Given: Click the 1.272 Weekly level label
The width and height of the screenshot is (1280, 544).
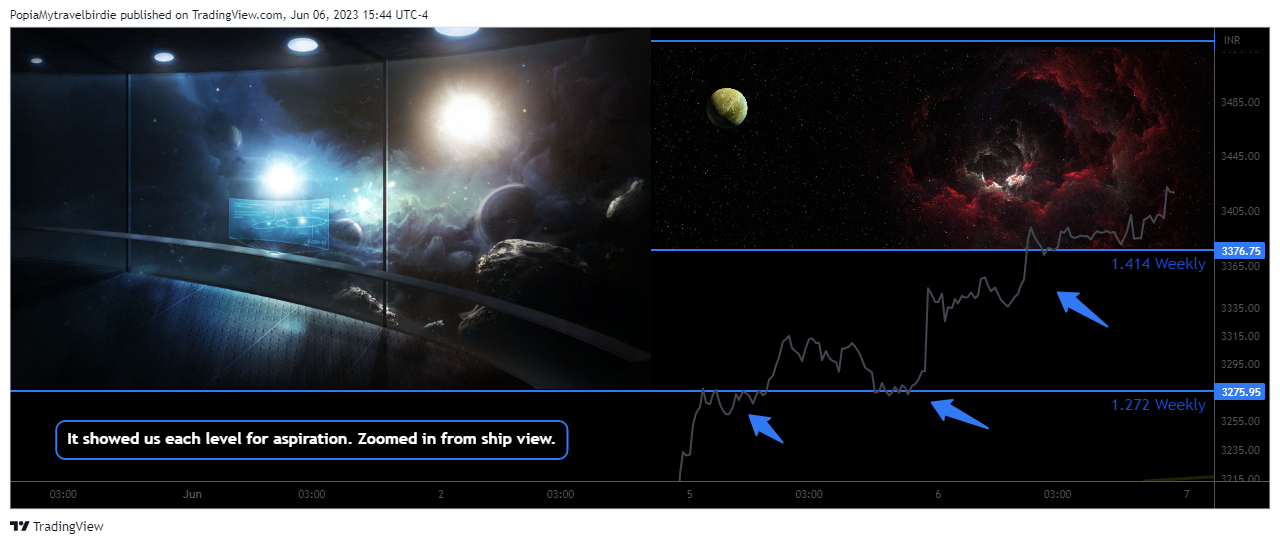Looking at the screenshot, I should (1158, 405).
